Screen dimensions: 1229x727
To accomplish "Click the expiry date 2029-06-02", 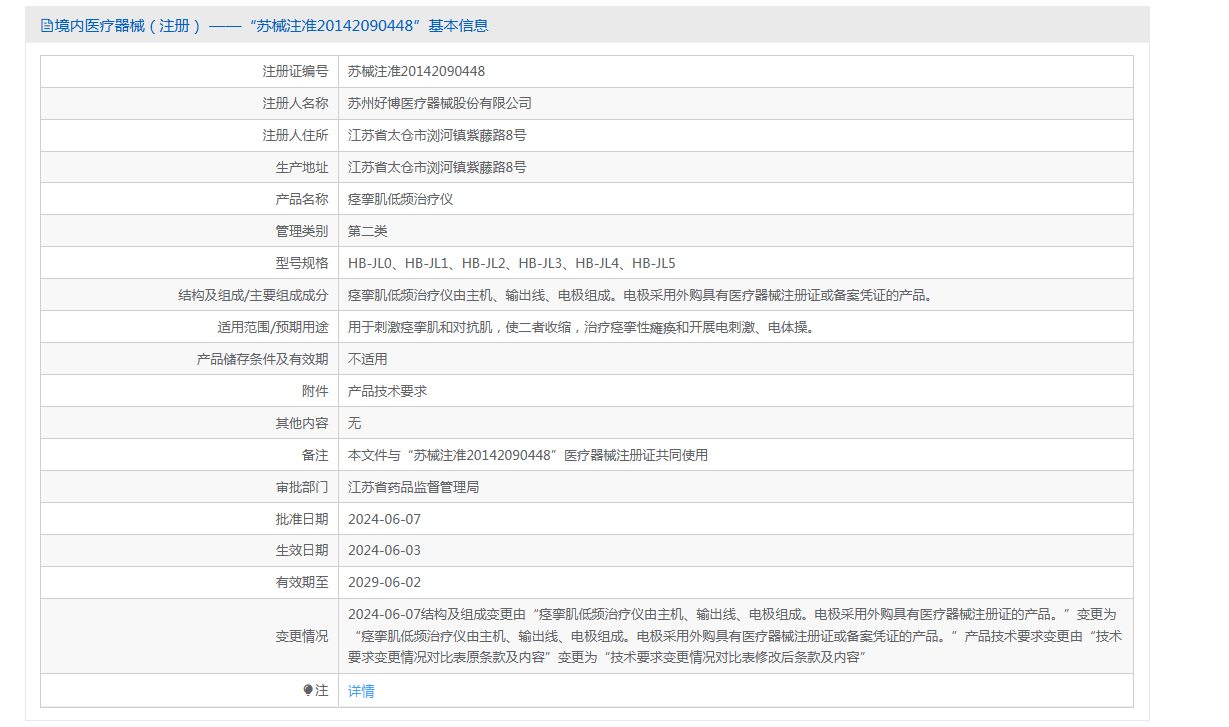I will [x=385, y=582].
